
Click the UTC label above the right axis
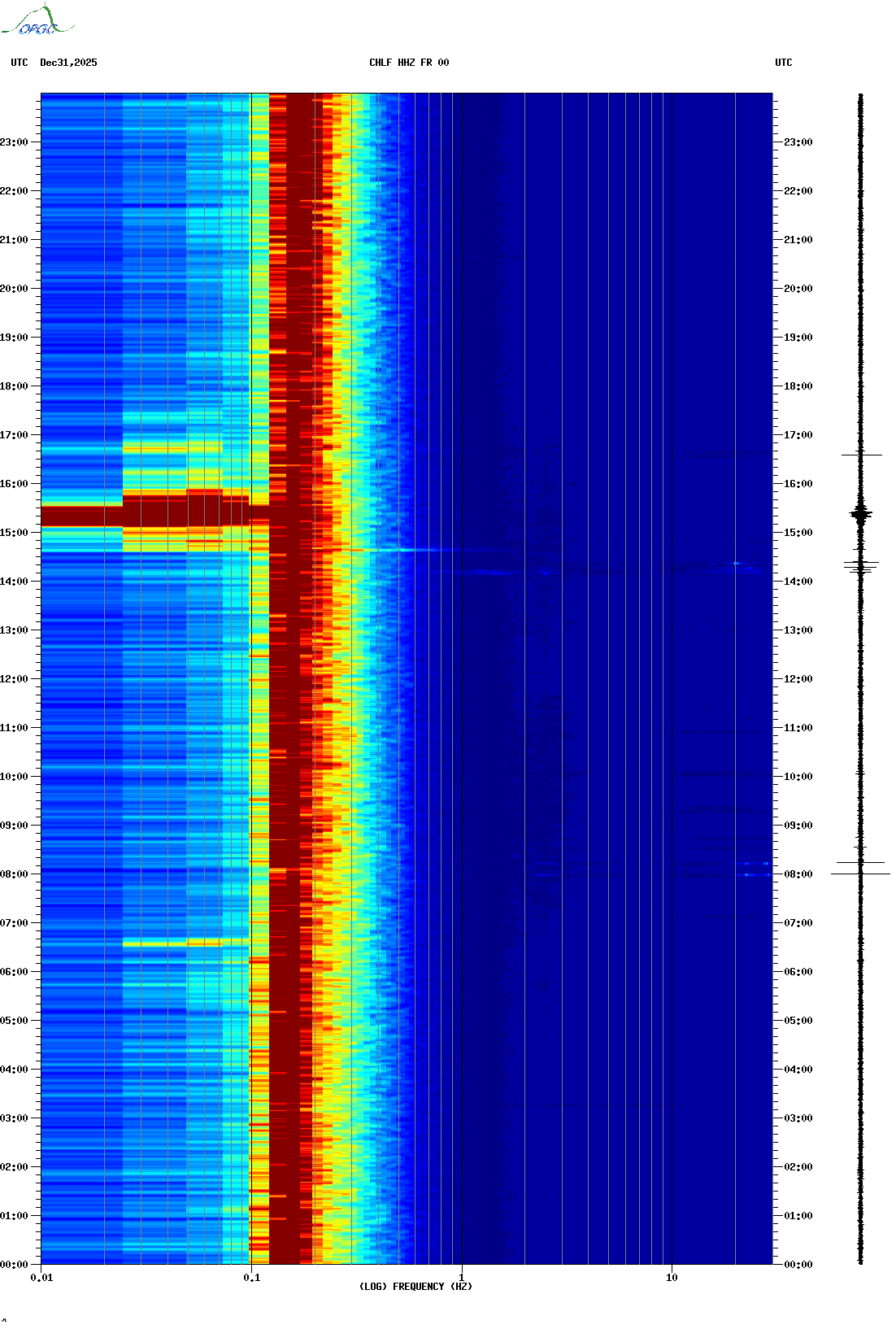(x=784, y=63)
